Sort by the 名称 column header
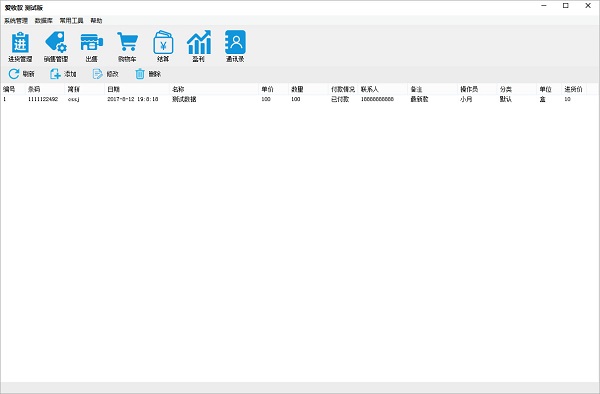Image resolution: width=600 pixels, height=394 pixels. tap(214, 89)
